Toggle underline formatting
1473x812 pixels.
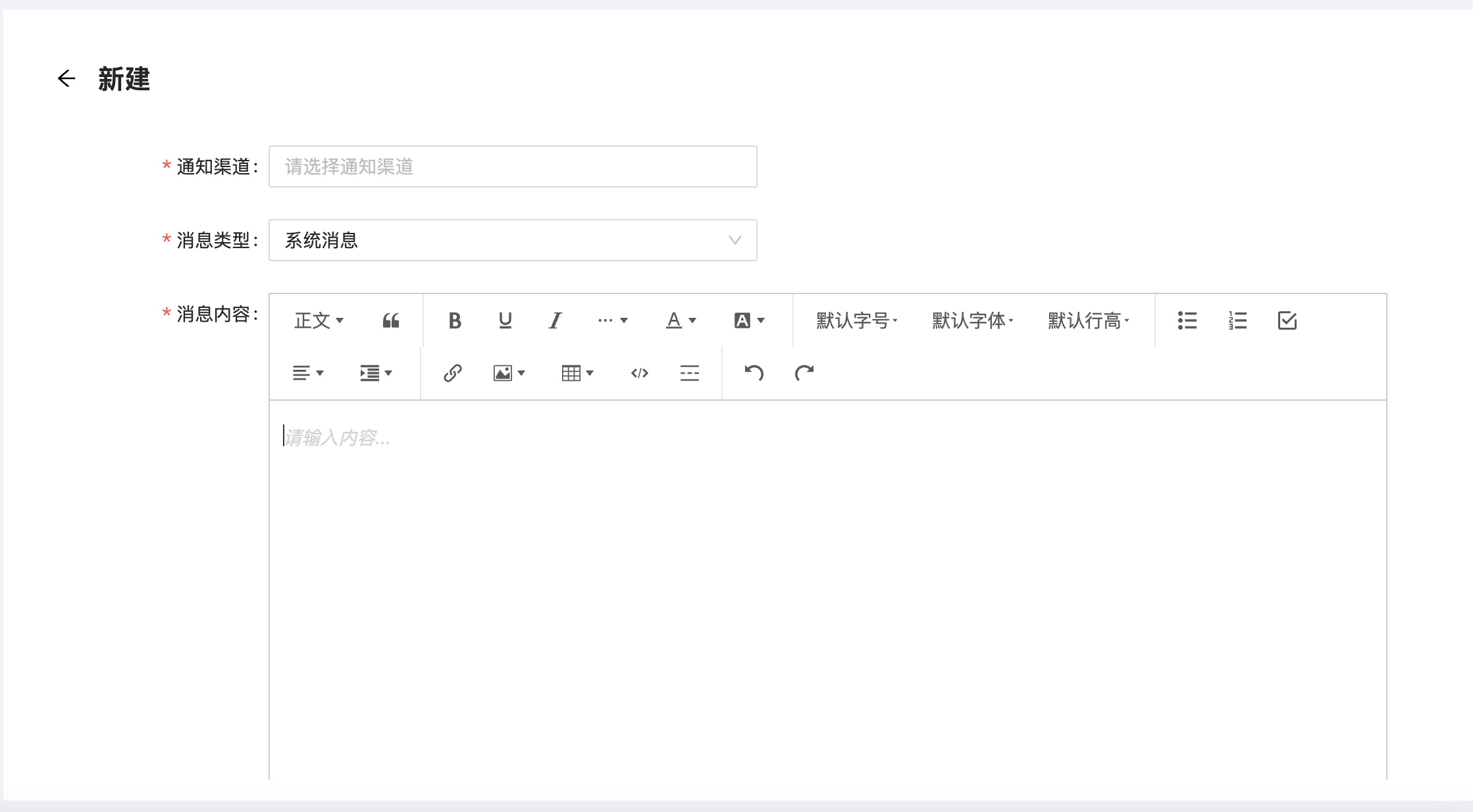coord(505,320)
